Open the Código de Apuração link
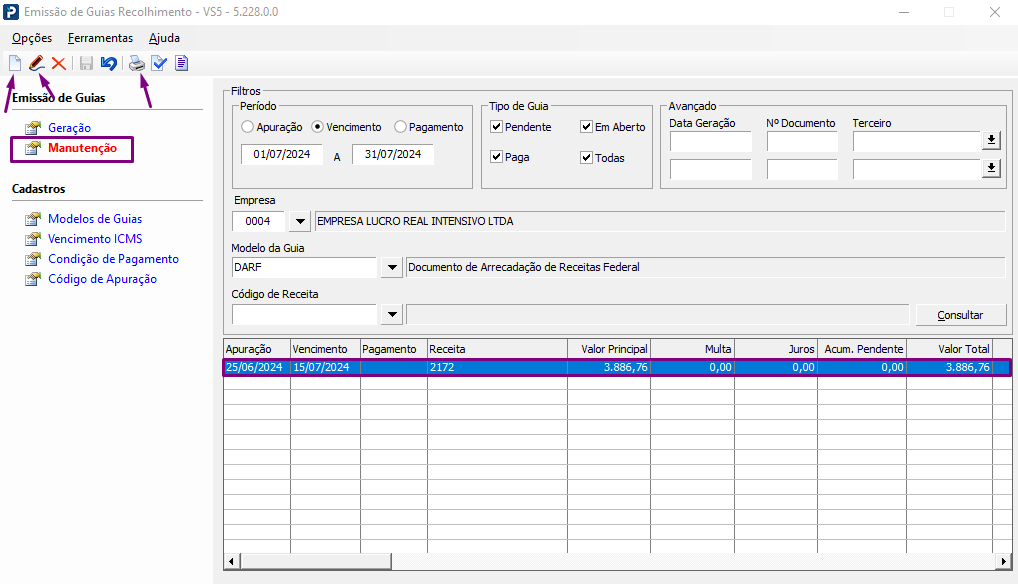This screenshot has height=584, width=1018. (x=103, y=279)
